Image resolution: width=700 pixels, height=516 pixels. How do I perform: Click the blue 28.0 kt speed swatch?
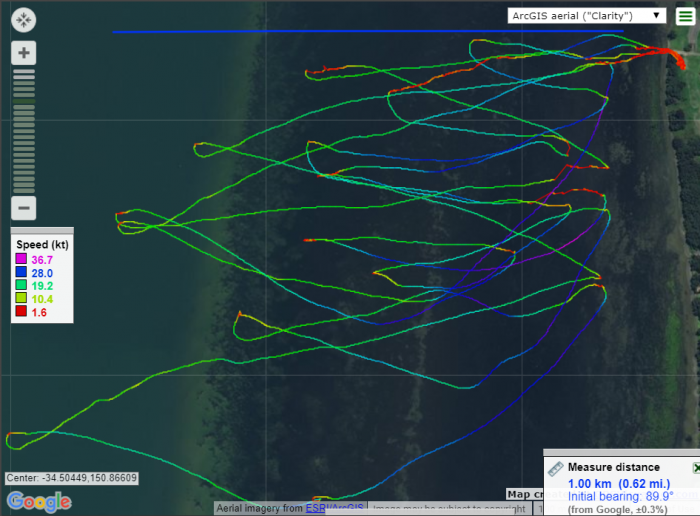(21, 273)
